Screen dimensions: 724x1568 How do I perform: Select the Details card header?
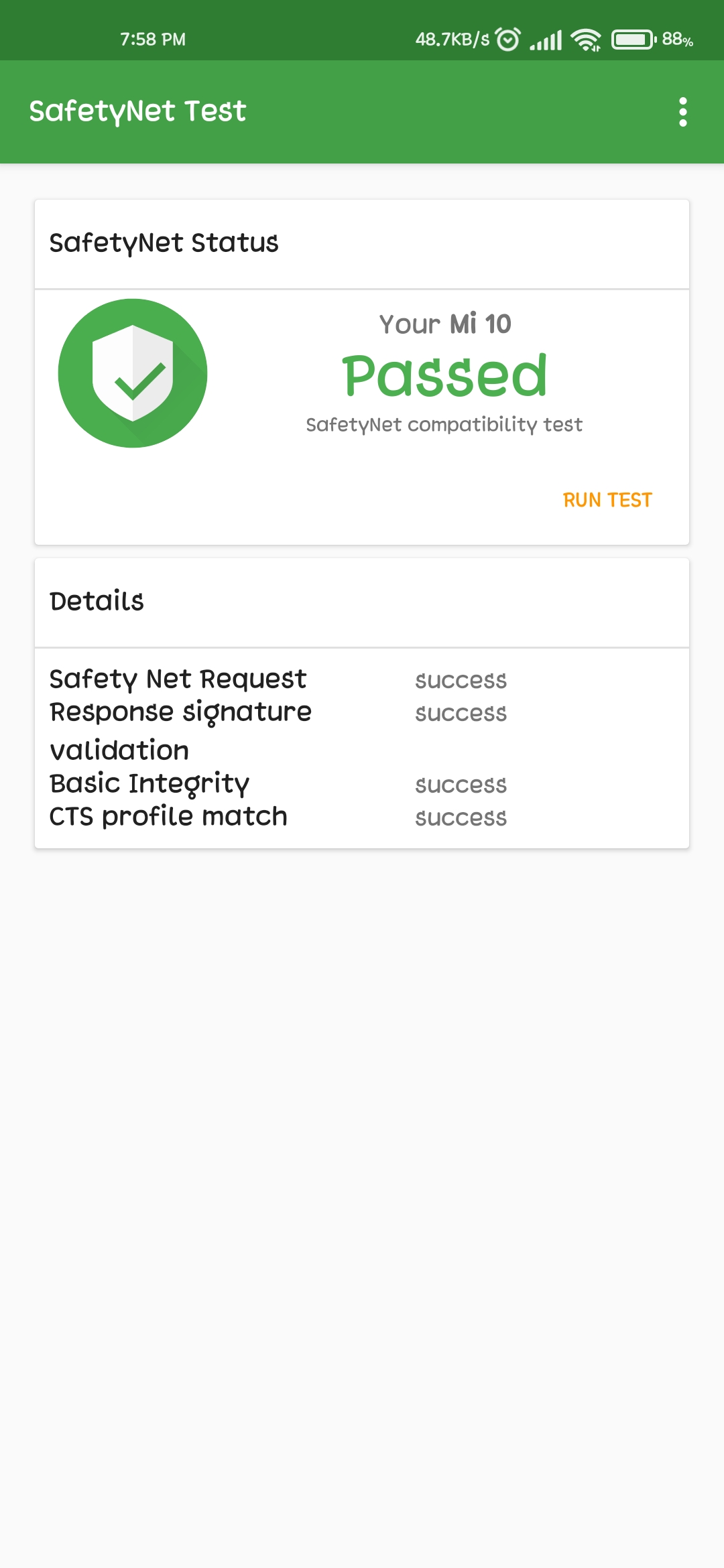(362, 602)
